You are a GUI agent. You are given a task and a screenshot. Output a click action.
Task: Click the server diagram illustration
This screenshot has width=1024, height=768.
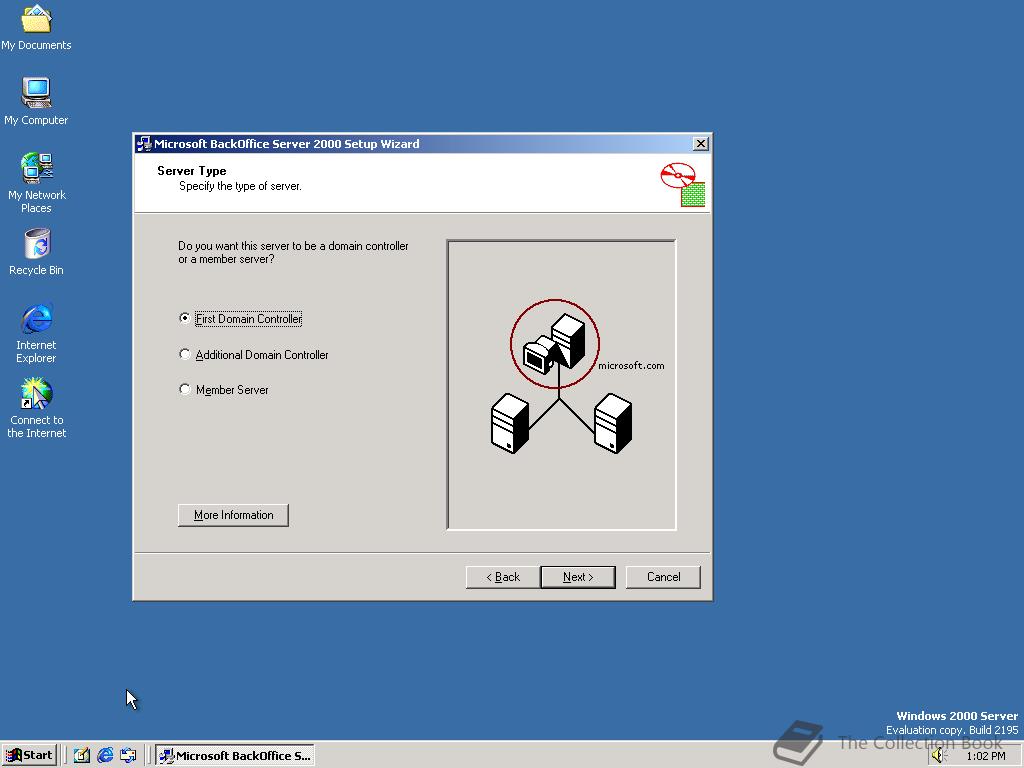tap(562, 385)
